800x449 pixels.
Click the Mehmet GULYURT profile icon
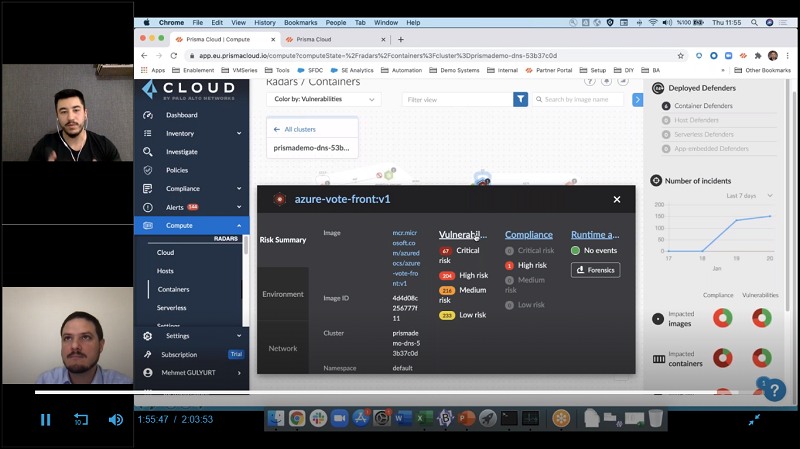147,372
